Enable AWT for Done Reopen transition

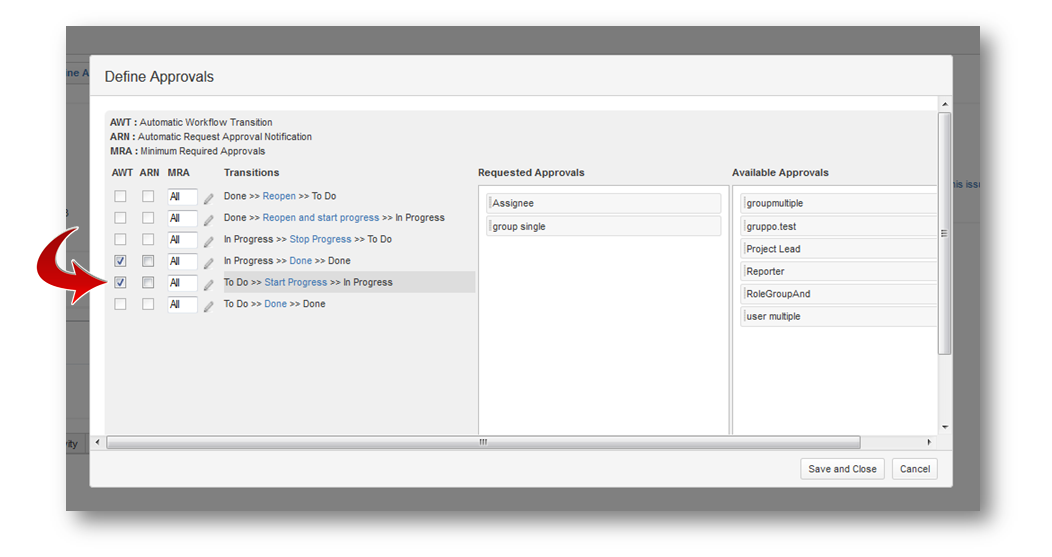[120, 196]
